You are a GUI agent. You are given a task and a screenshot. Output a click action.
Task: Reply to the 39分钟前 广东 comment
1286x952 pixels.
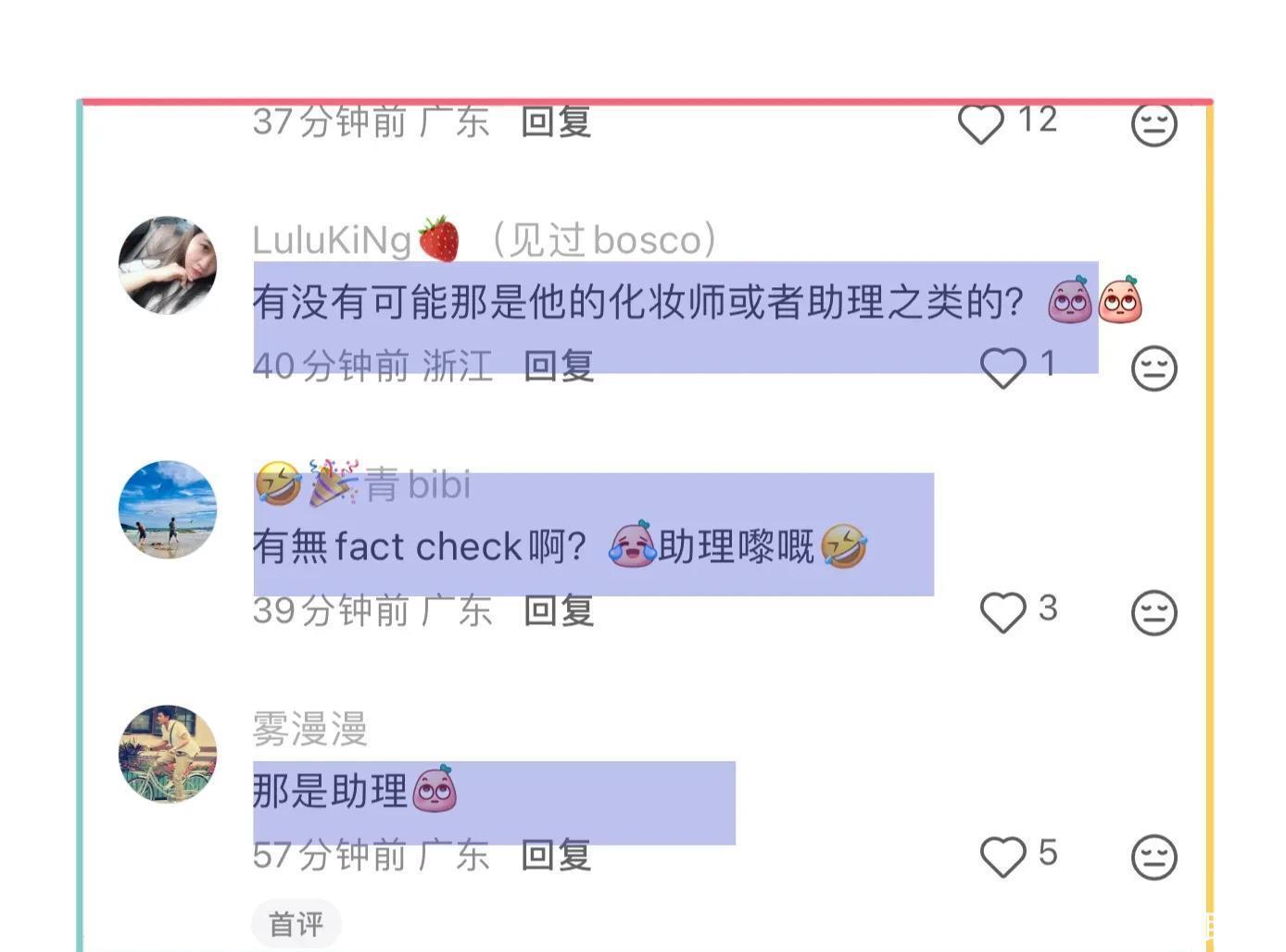coord(559,610)
